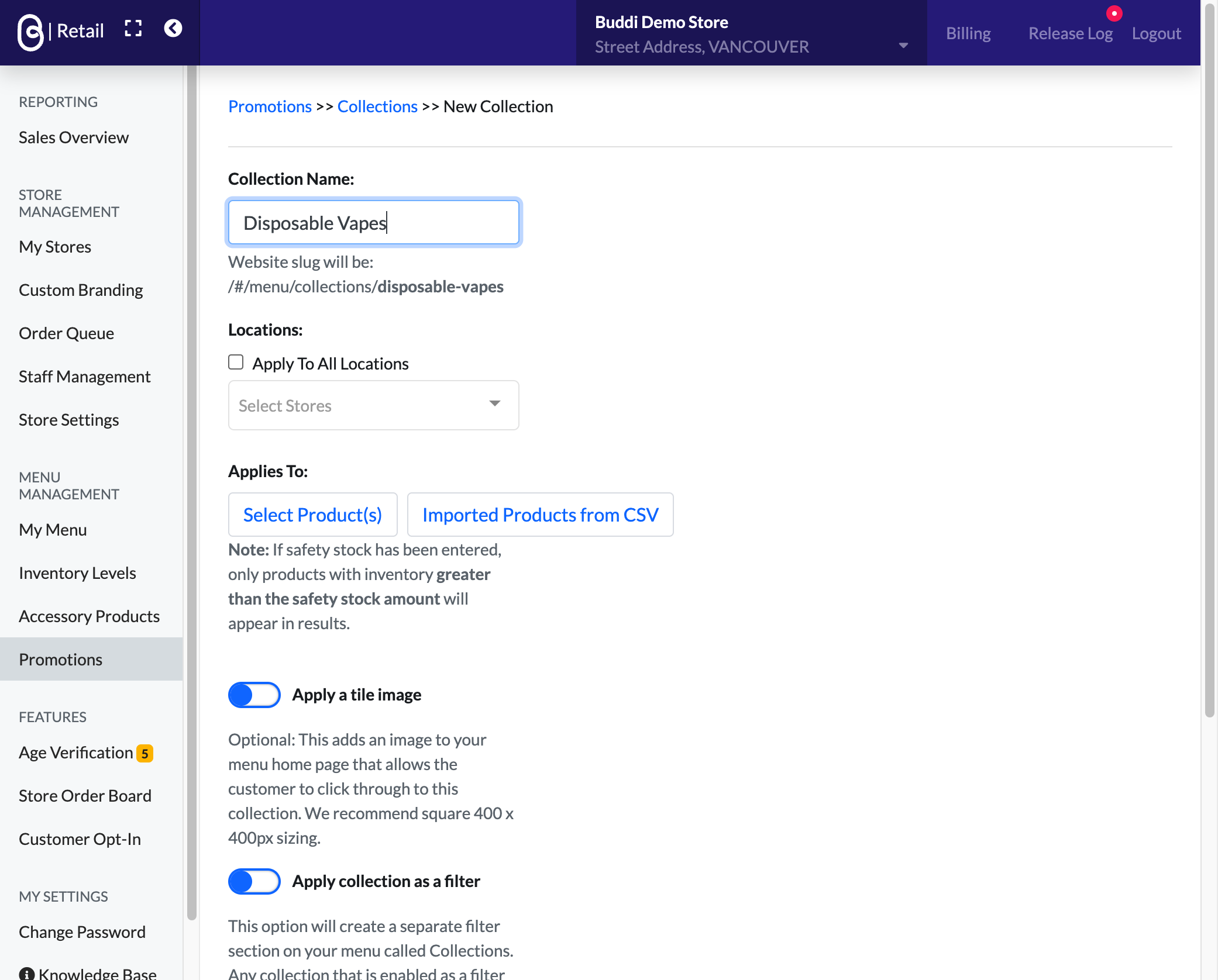Click Imported Products from CSV button
1218x980 pixels.
pyautogui.click(x=540, y=515)
